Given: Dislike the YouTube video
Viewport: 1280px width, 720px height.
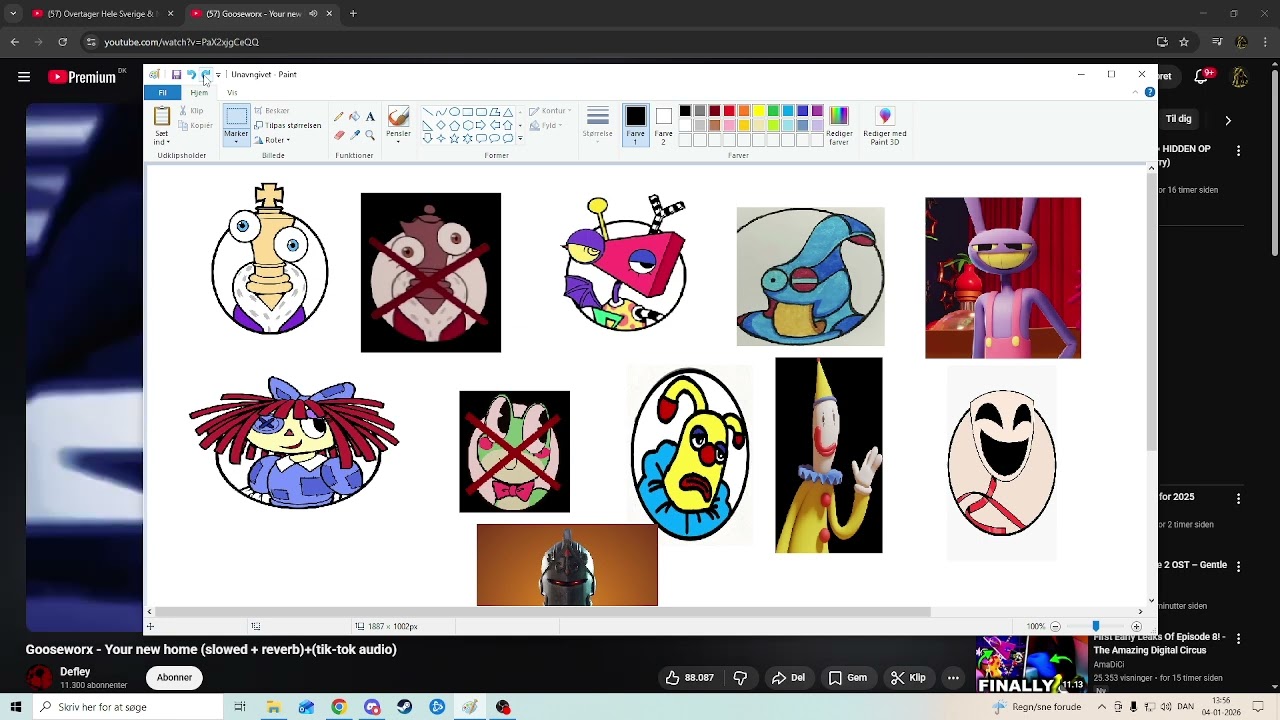Looking at the screenshot, I should 740,678.
